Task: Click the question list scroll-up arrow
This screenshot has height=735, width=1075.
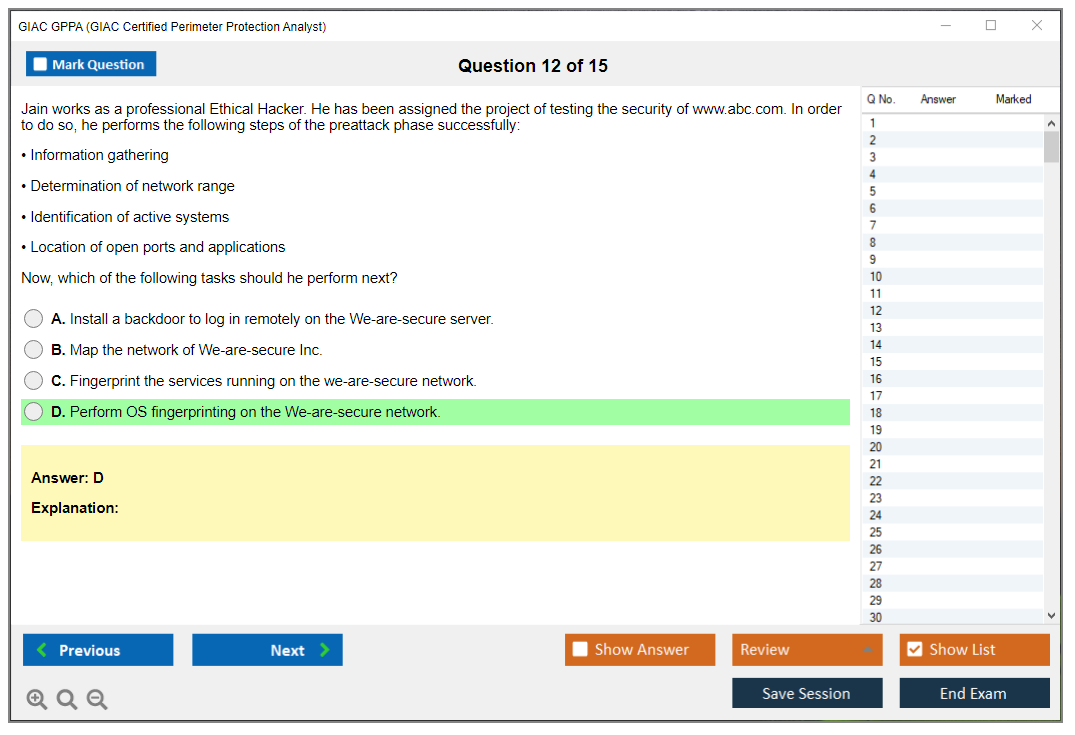Action: 1051,123
